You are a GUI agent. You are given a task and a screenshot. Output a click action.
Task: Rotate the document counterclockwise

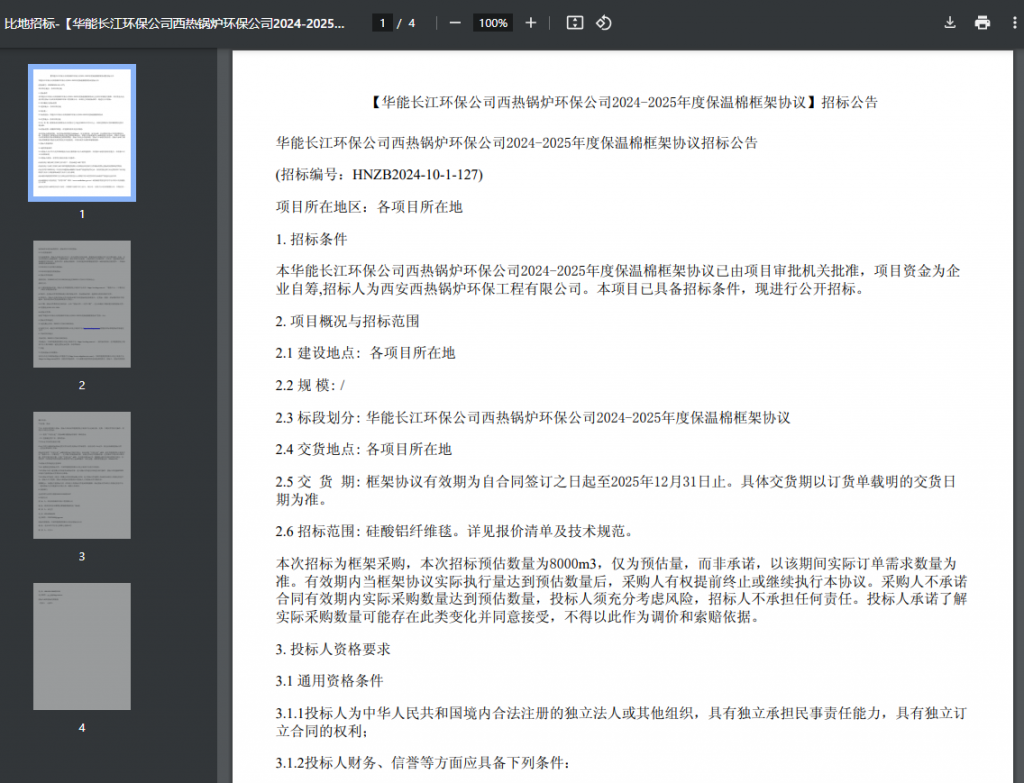[x=603, y=23]
